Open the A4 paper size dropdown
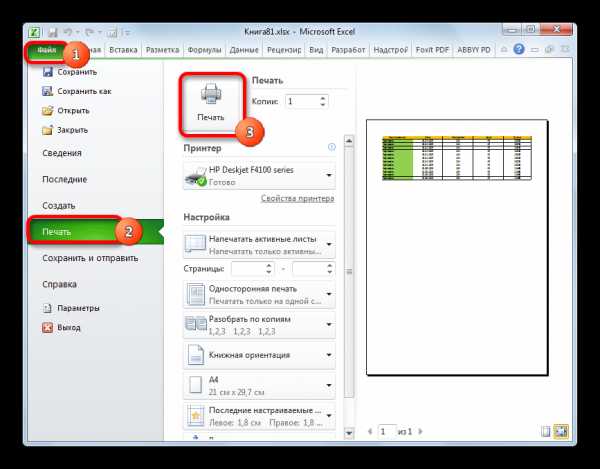 (259, 386)
